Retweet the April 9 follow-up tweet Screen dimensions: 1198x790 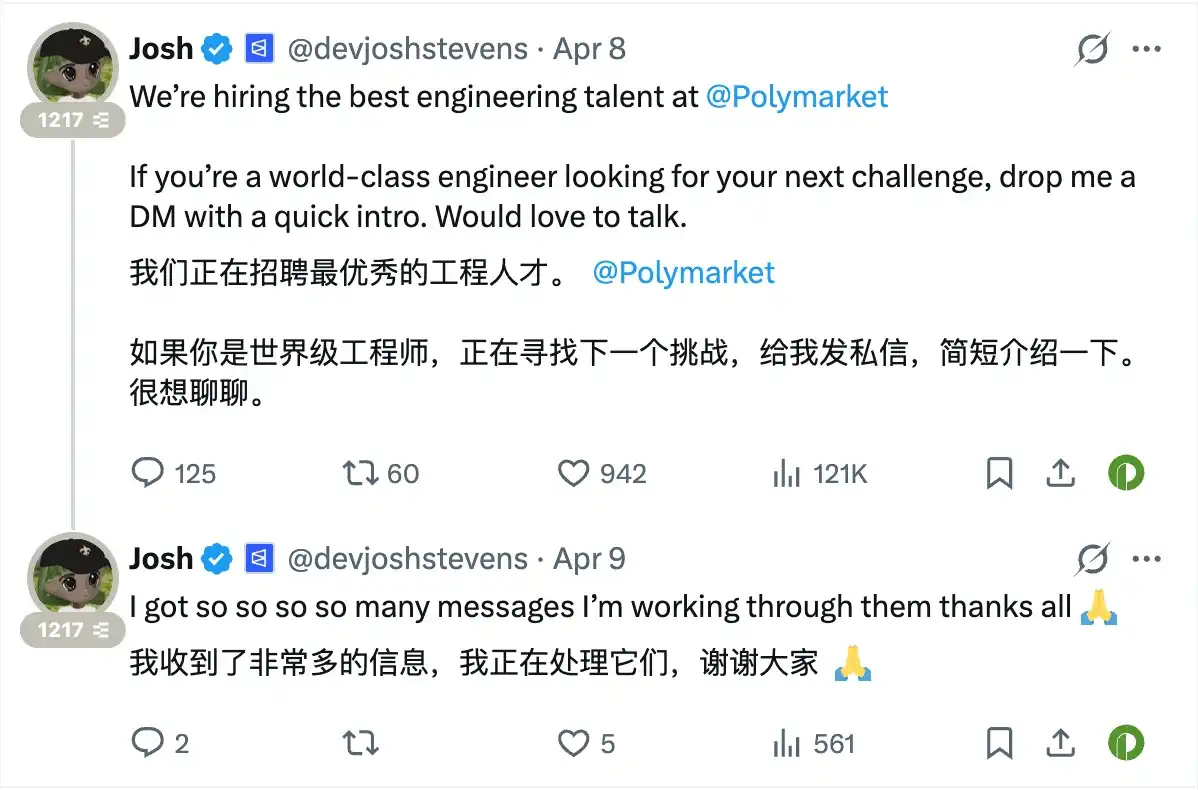pos(361,743)
